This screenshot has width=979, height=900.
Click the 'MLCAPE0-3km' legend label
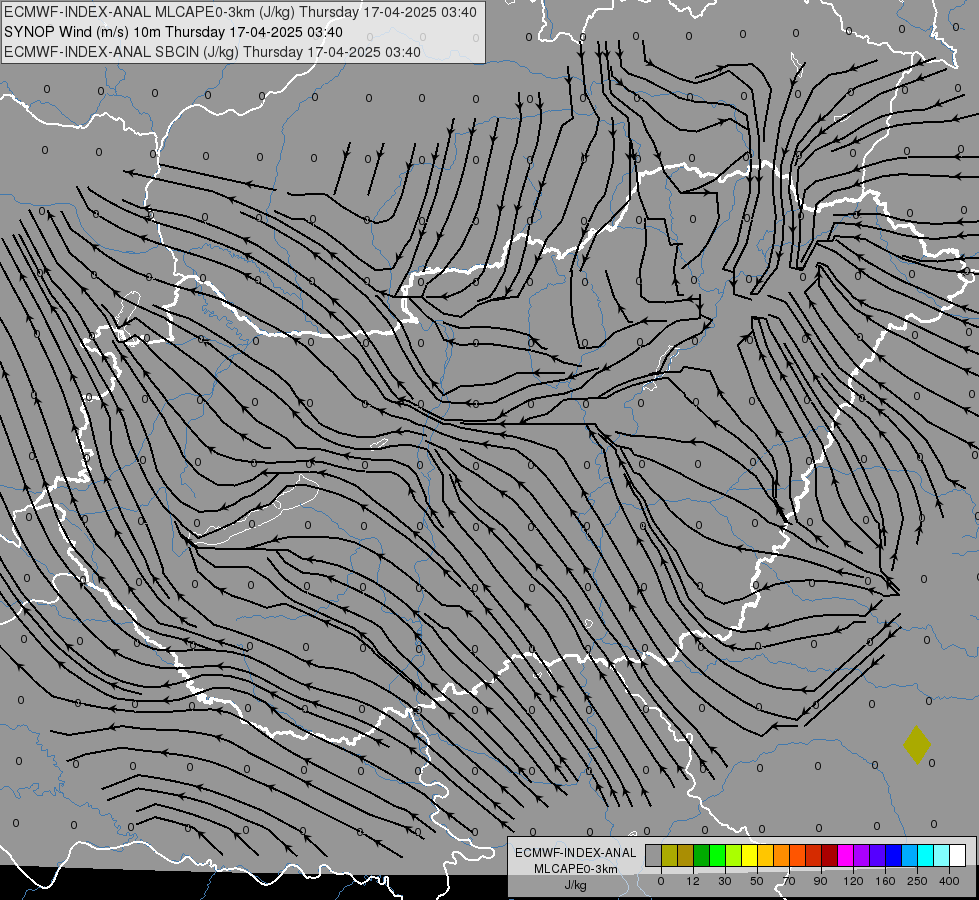click(x=576, y=869)
